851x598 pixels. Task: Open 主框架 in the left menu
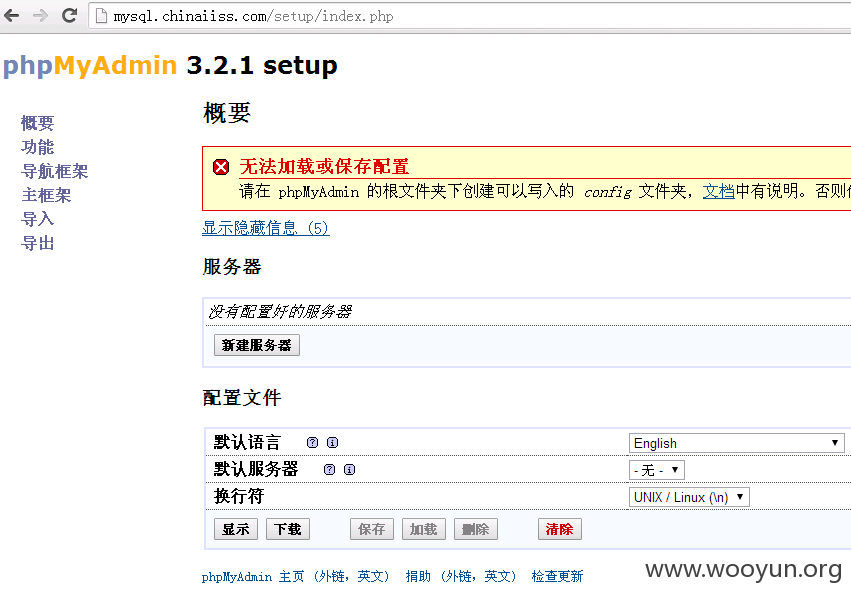click(46, 195)
